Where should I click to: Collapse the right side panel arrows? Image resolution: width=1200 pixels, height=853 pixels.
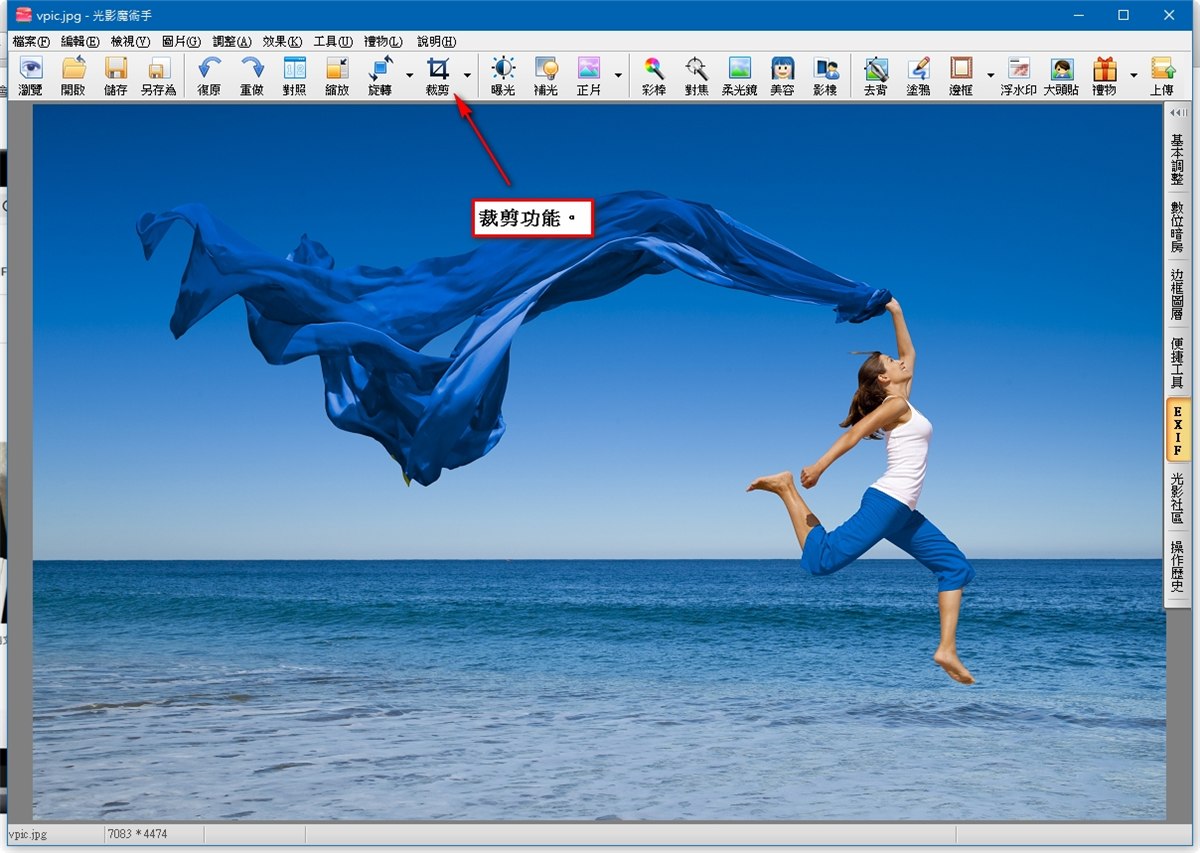pos(1179,113)
